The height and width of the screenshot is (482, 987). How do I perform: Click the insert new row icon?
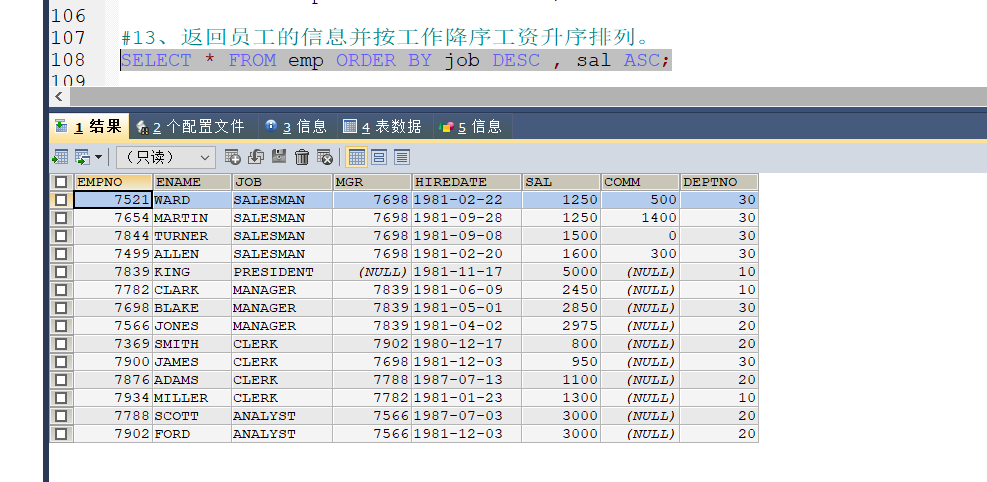pos(232,157)
